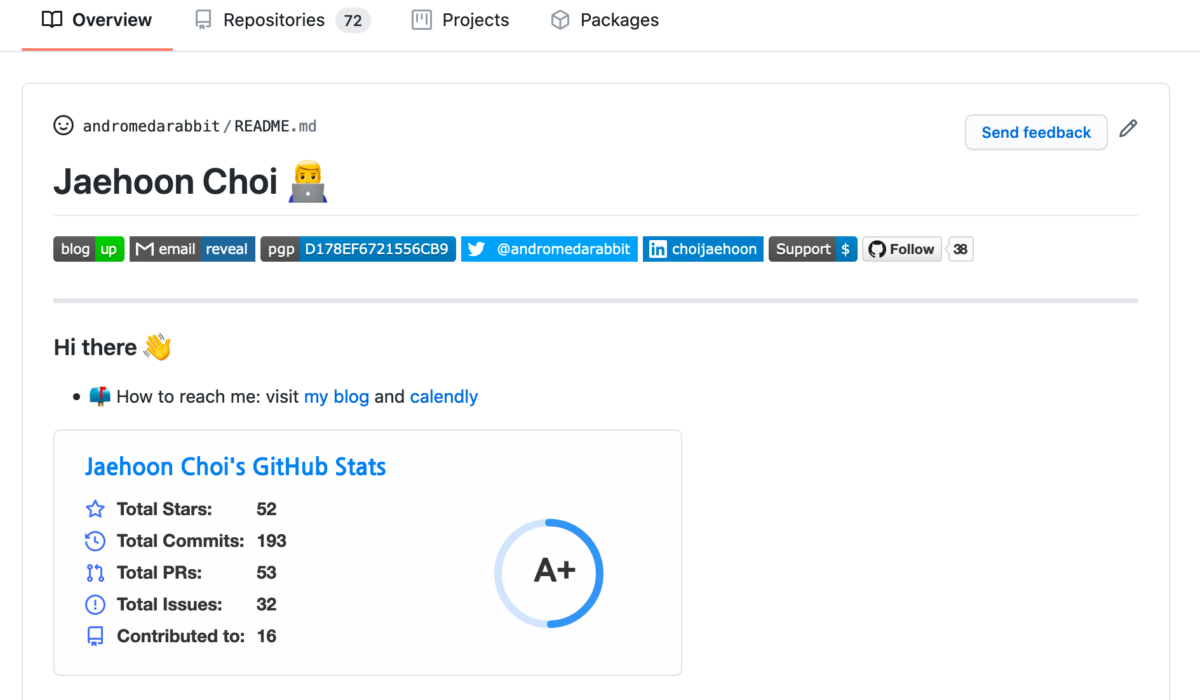Open the calendly link
1200x700 pixels.
(x=443, y=396)
